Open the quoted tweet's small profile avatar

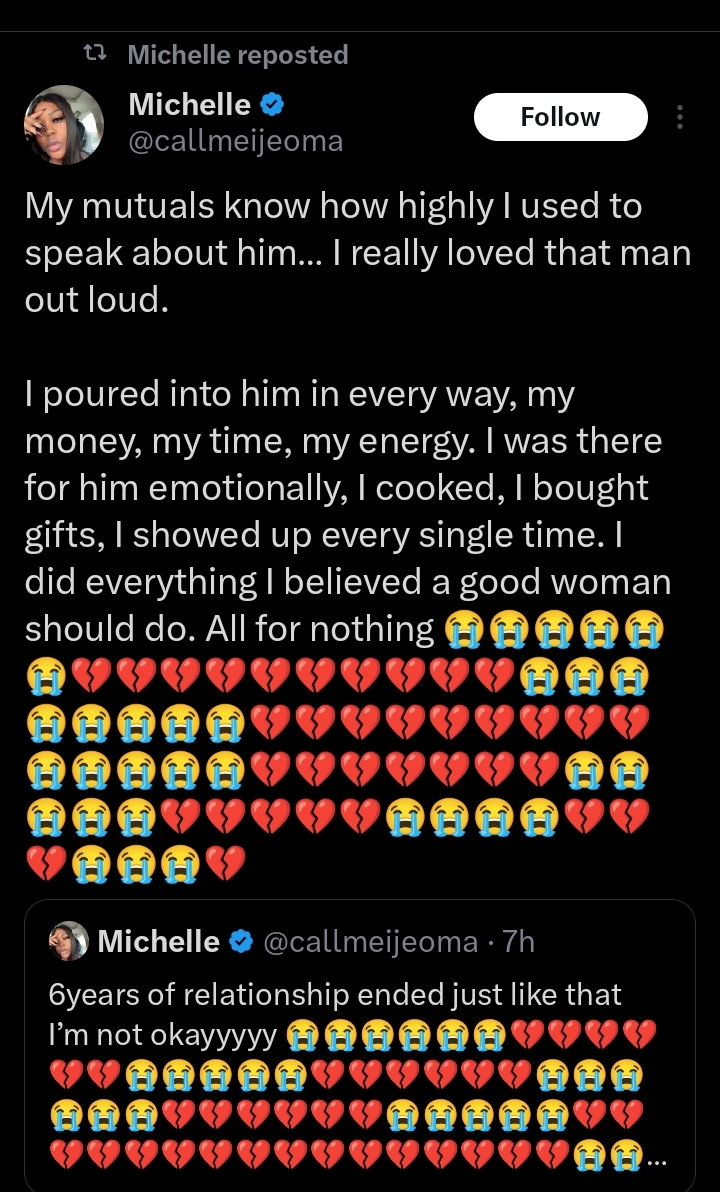point(69,941)
